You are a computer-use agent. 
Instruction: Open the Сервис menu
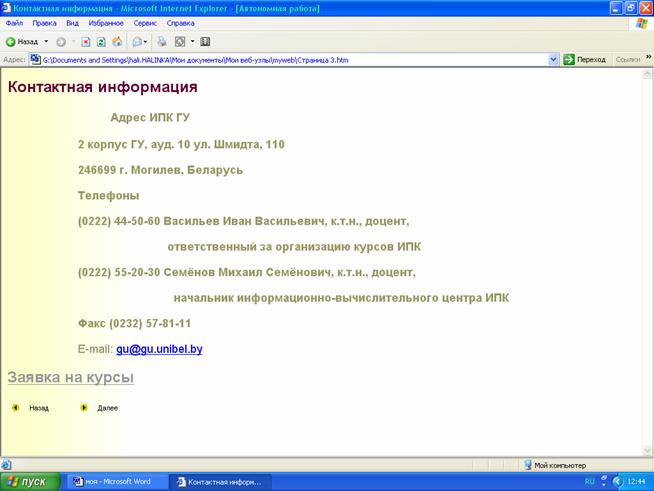[145, 22]
